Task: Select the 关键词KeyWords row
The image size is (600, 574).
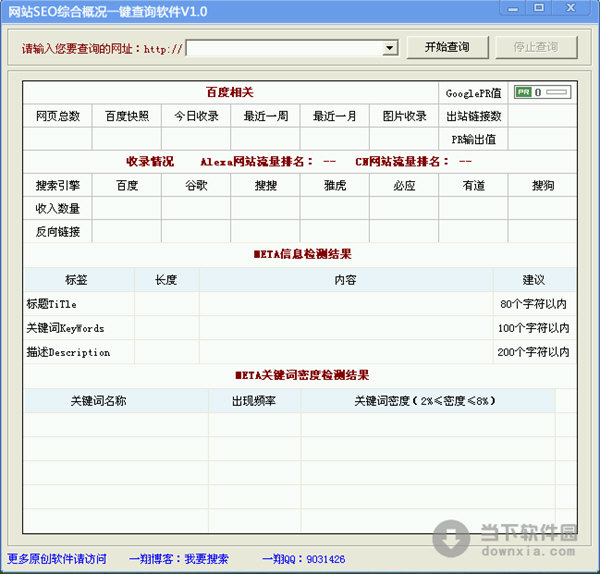Action: [65, 328]
